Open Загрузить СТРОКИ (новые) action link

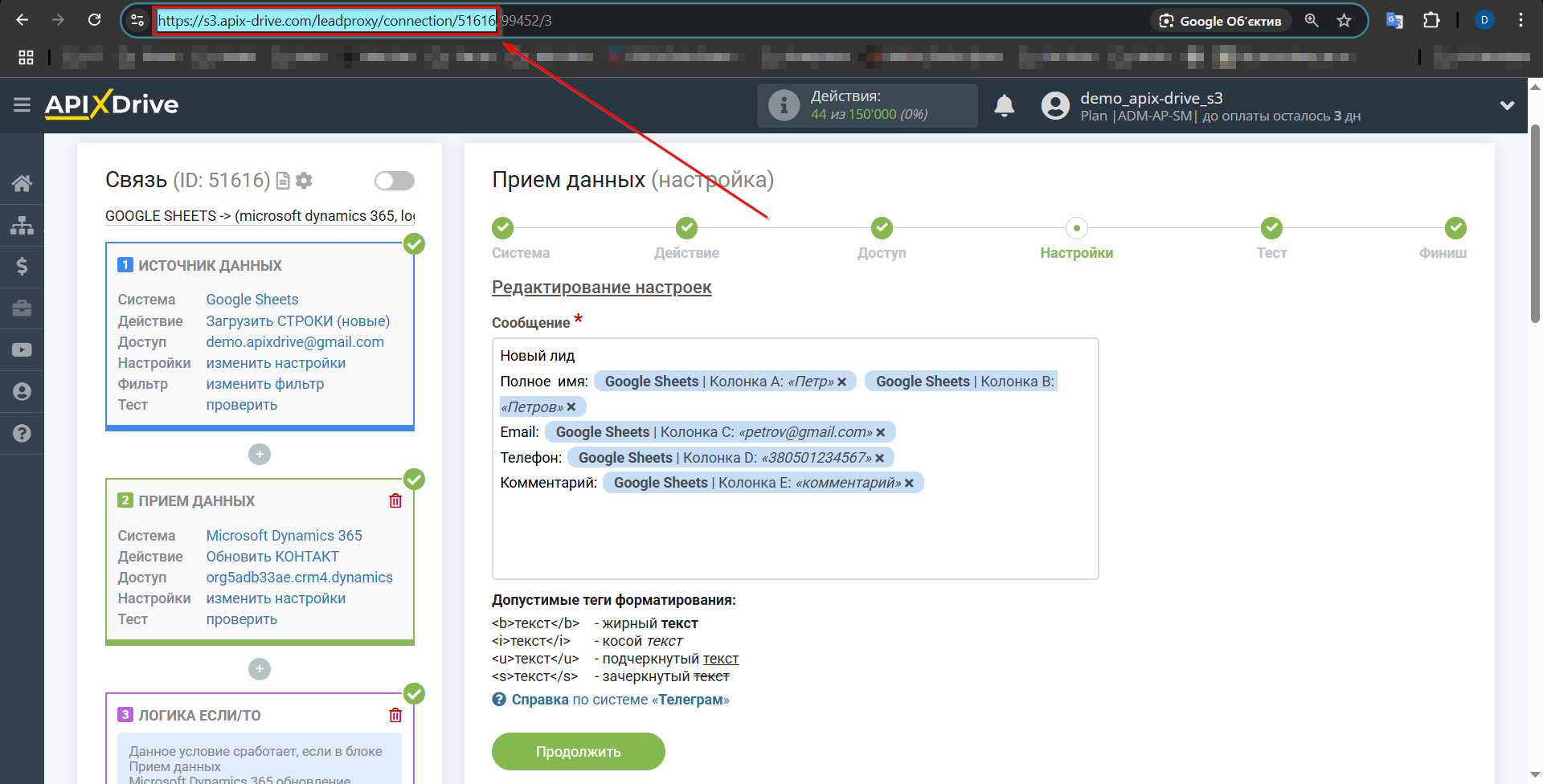[x=298, y=321]
